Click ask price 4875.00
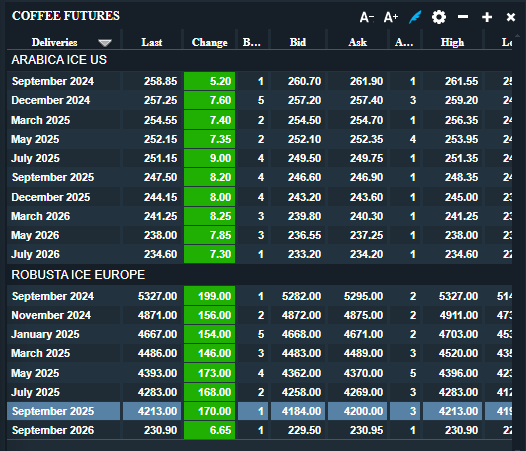Image resolution: width=526 pixels, height=451 pixels. pos(358,315)
